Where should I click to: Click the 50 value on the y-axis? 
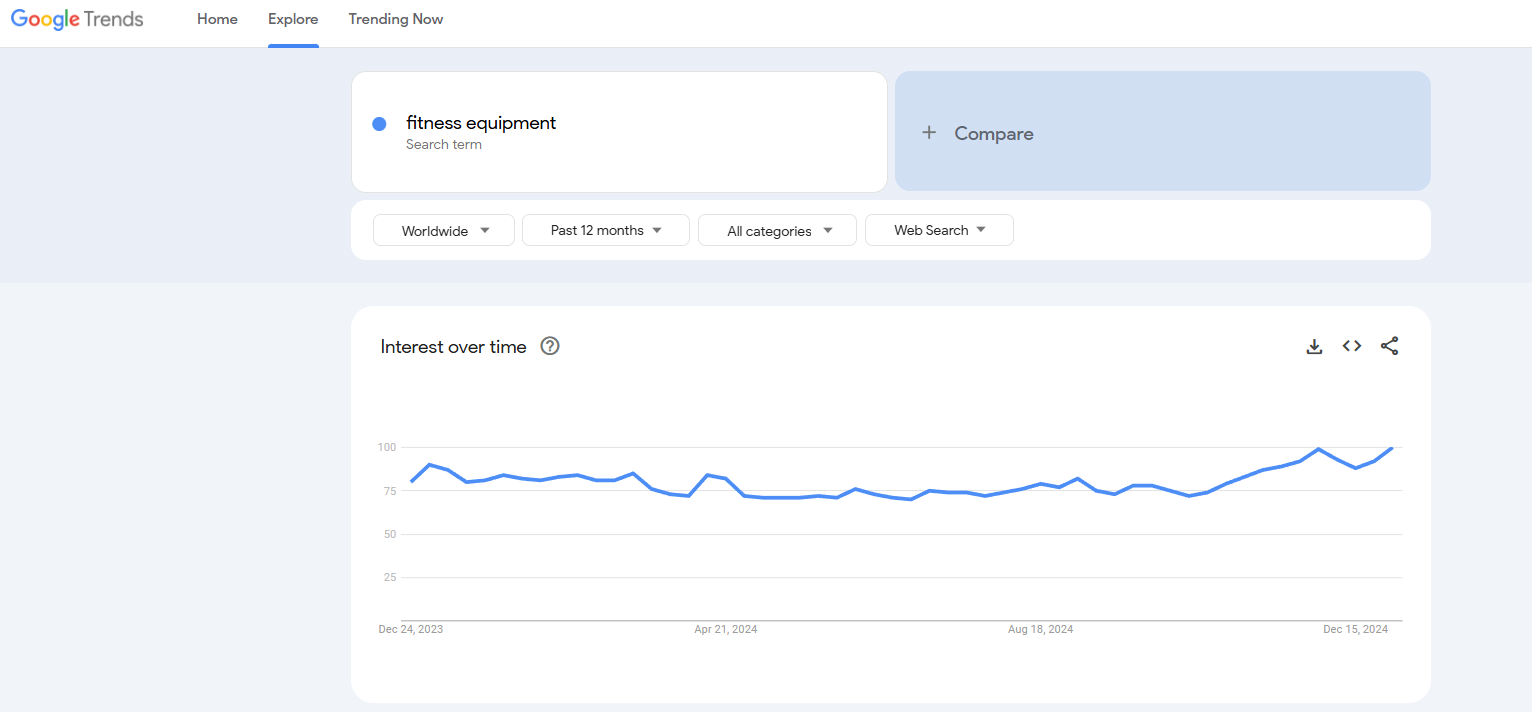click(389, 534)
